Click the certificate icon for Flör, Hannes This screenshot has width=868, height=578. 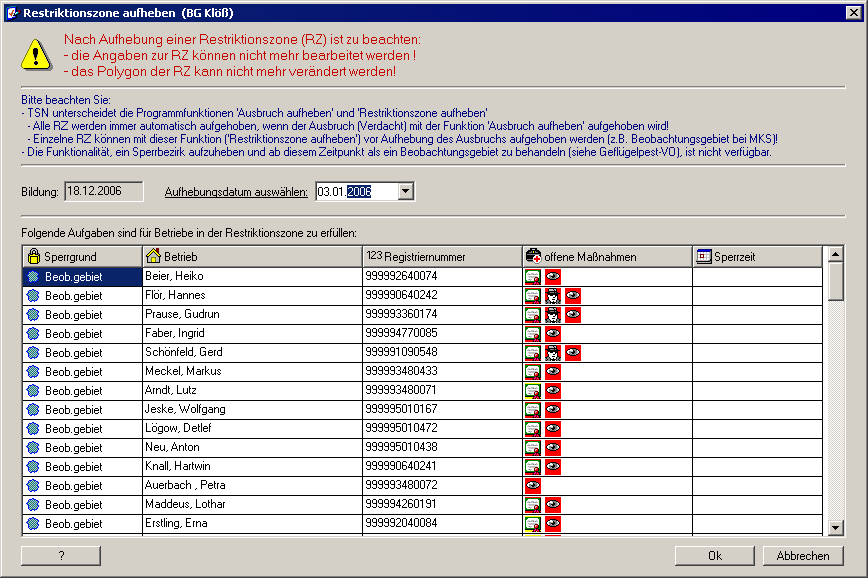533,296
